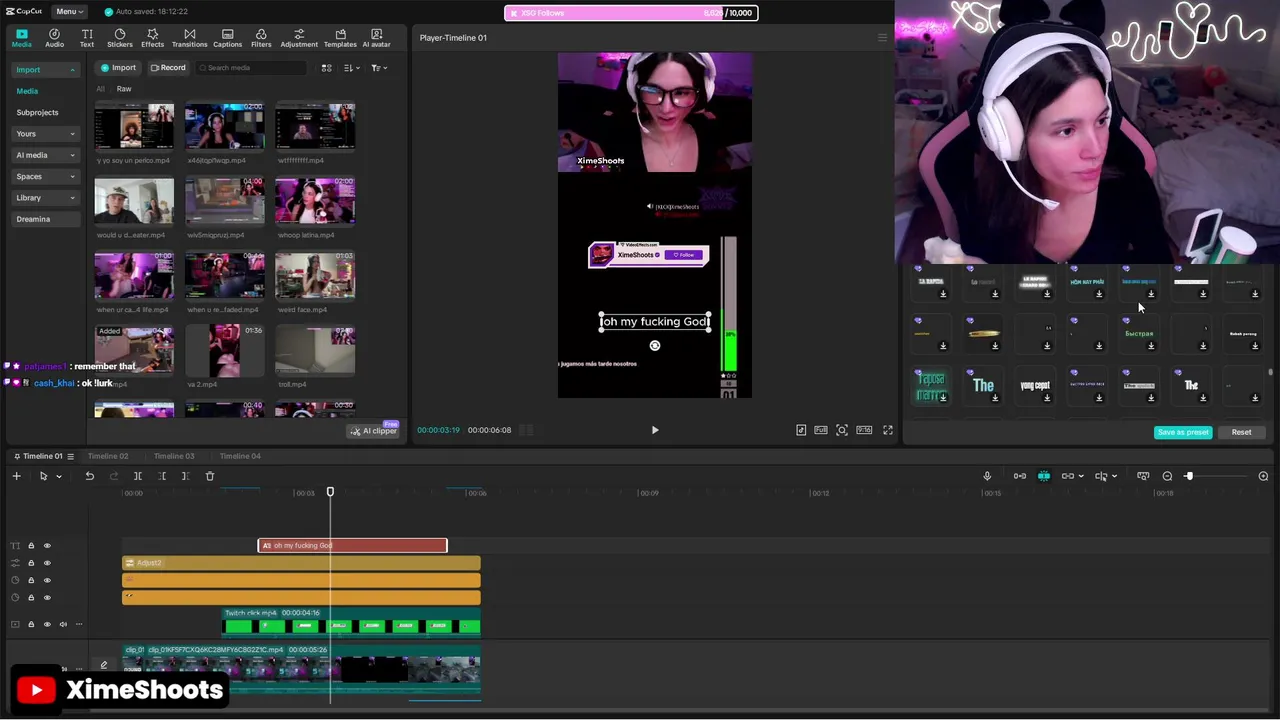Click the Import media button

point(118,68)
